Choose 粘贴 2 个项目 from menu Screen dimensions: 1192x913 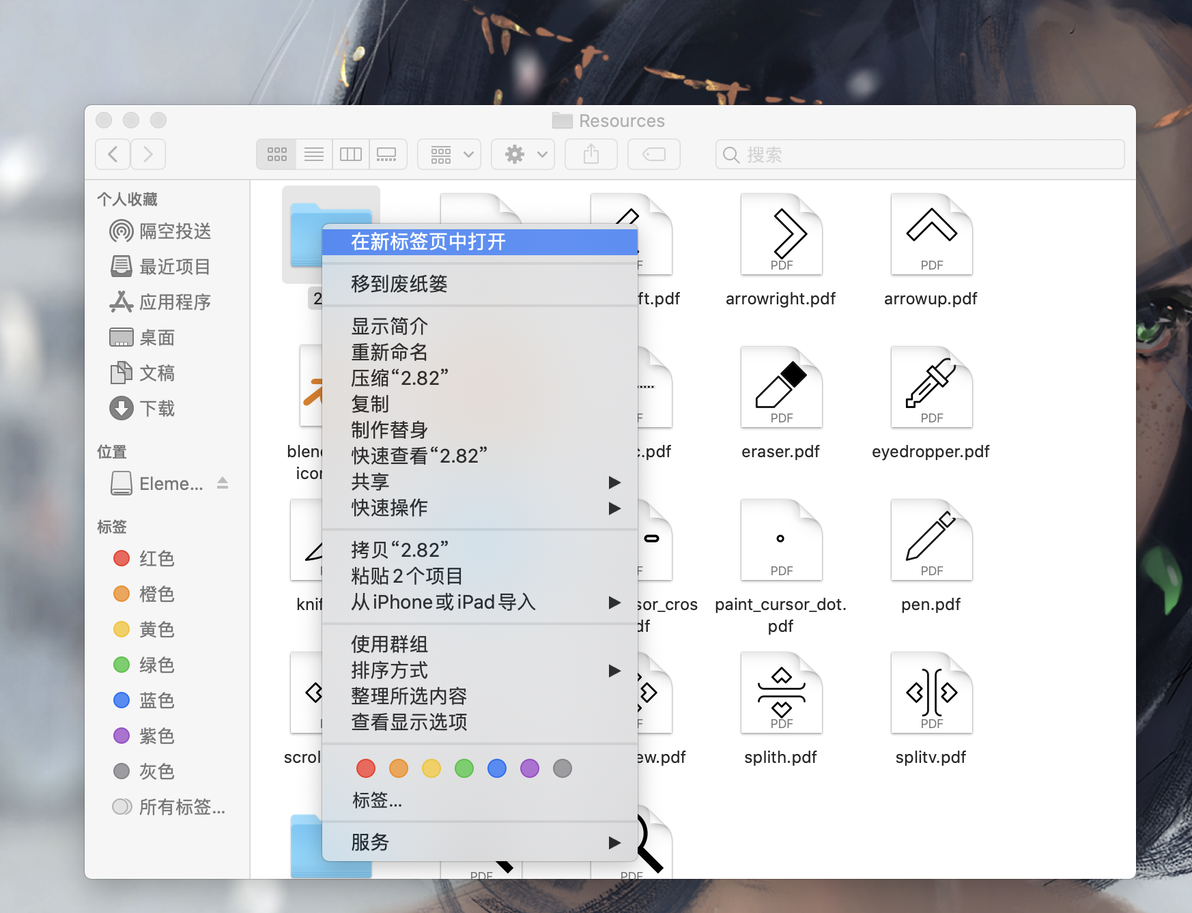pos(480,576)
